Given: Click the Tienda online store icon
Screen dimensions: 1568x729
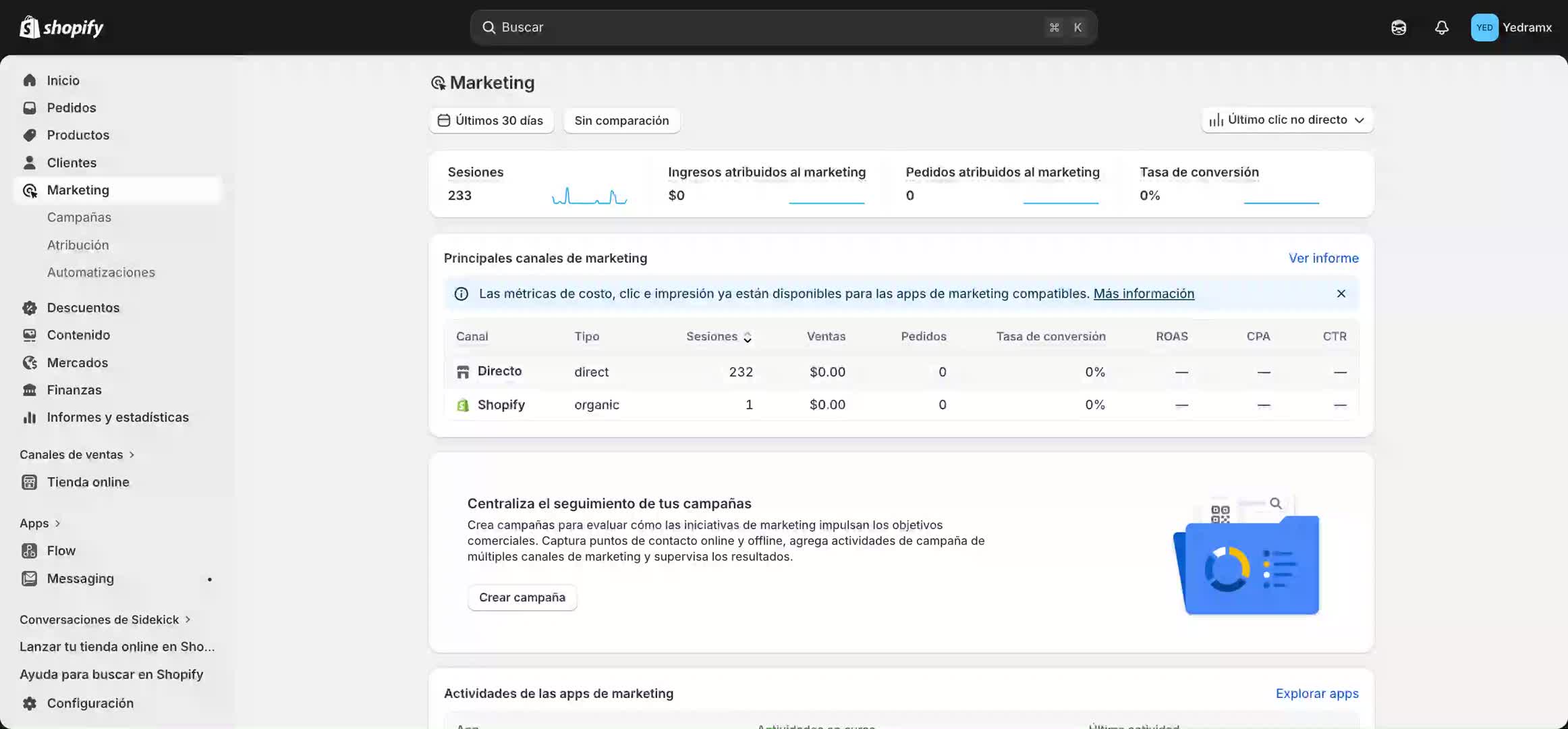Looking at the screenshot, I should [x=29, y=482].
